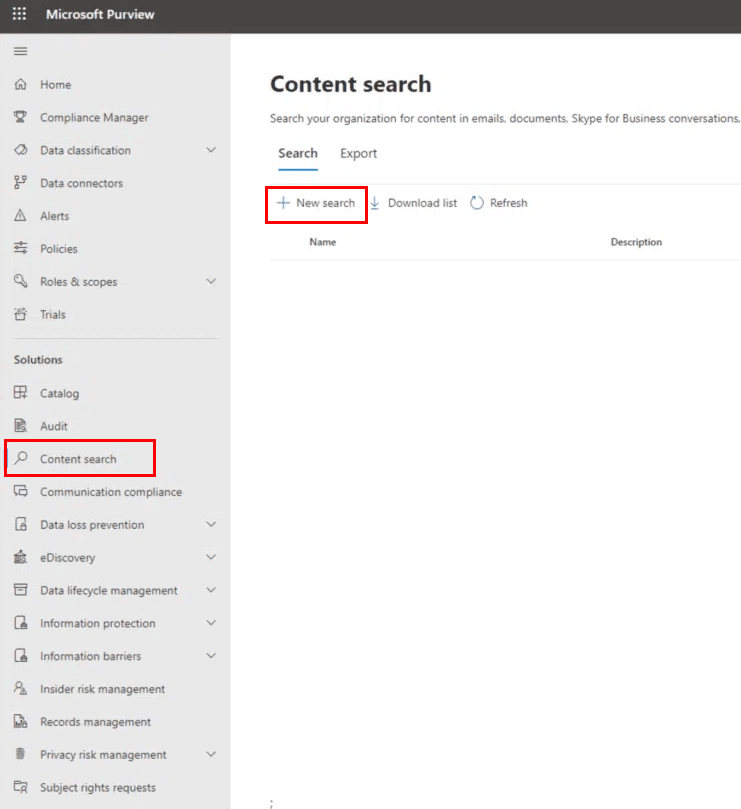This screenshot has width=741, height=809.
Task: Click the Catalog grid icon
Action: pyautogui.click(x=20, y=393)
